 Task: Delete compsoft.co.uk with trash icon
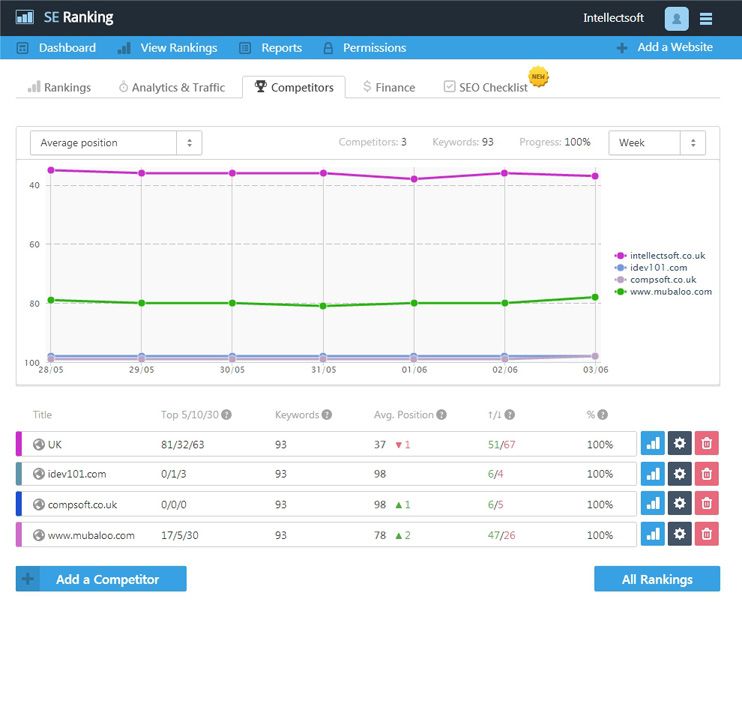707,503
